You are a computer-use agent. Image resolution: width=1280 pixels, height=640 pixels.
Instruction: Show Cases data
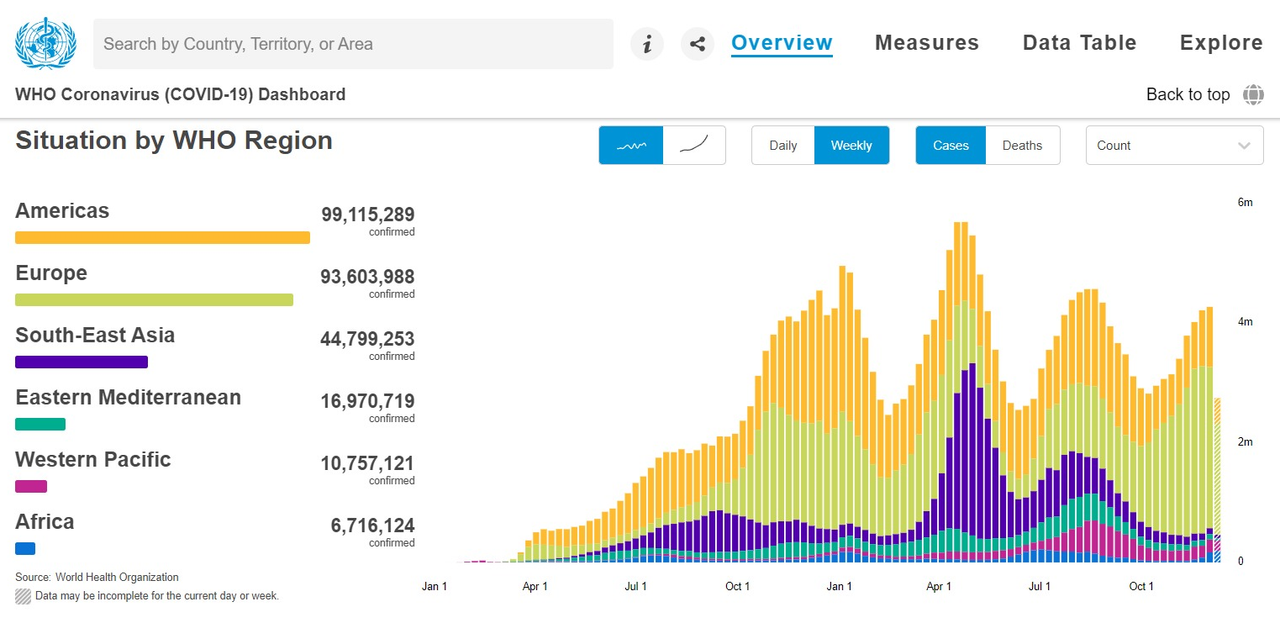pos(951,145)
